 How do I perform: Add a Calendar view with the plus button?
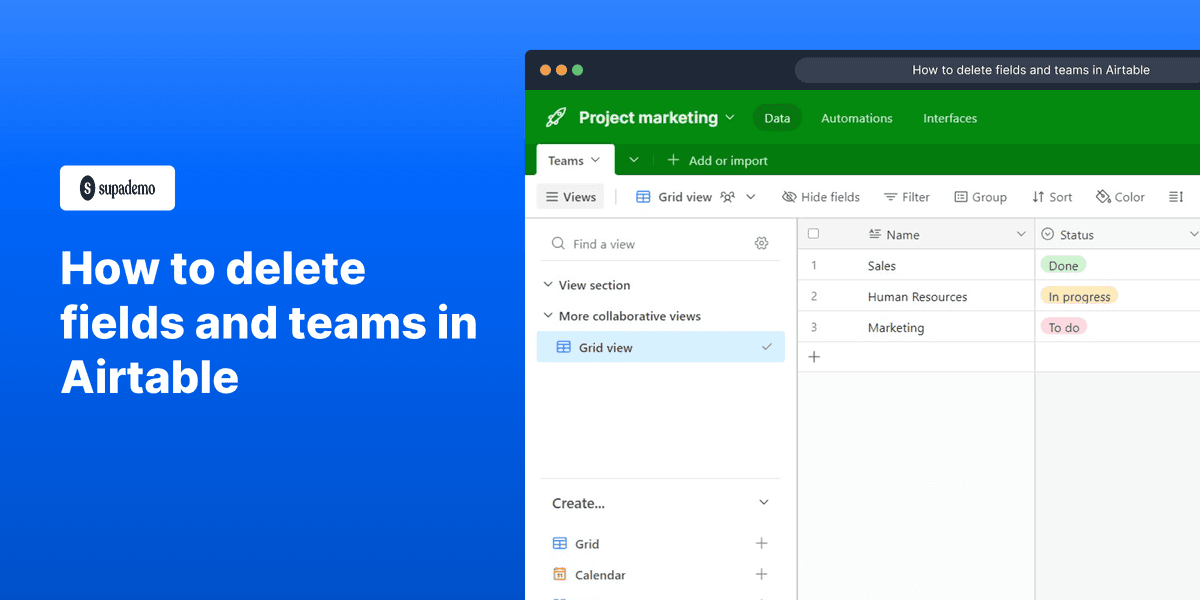point(762,574)
